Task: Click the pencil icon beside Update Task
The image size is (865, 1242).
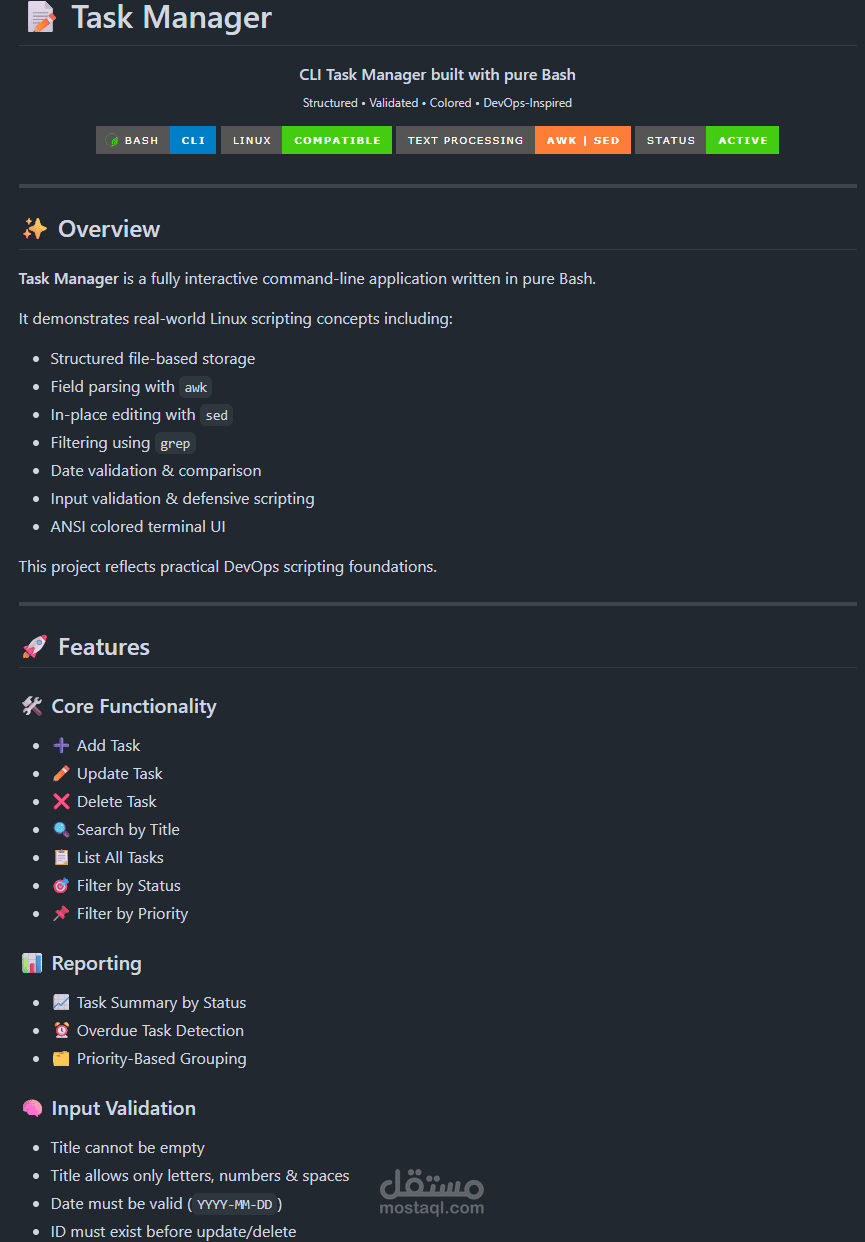Action: tap(61, 773)
